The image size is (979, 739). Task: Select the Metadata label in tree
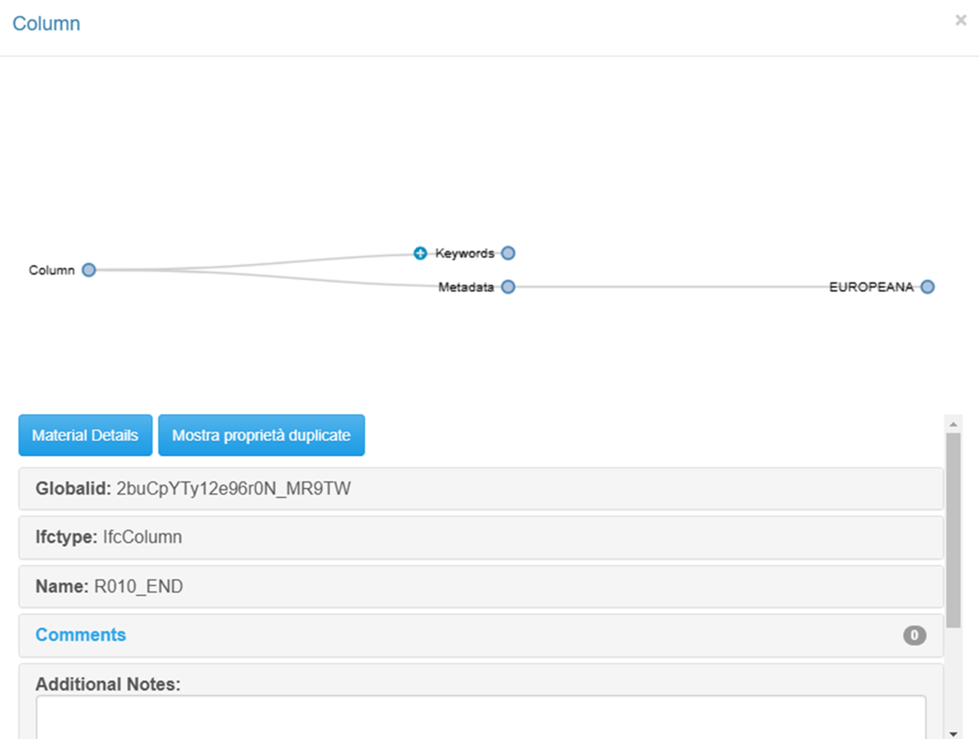click(466, 287)
